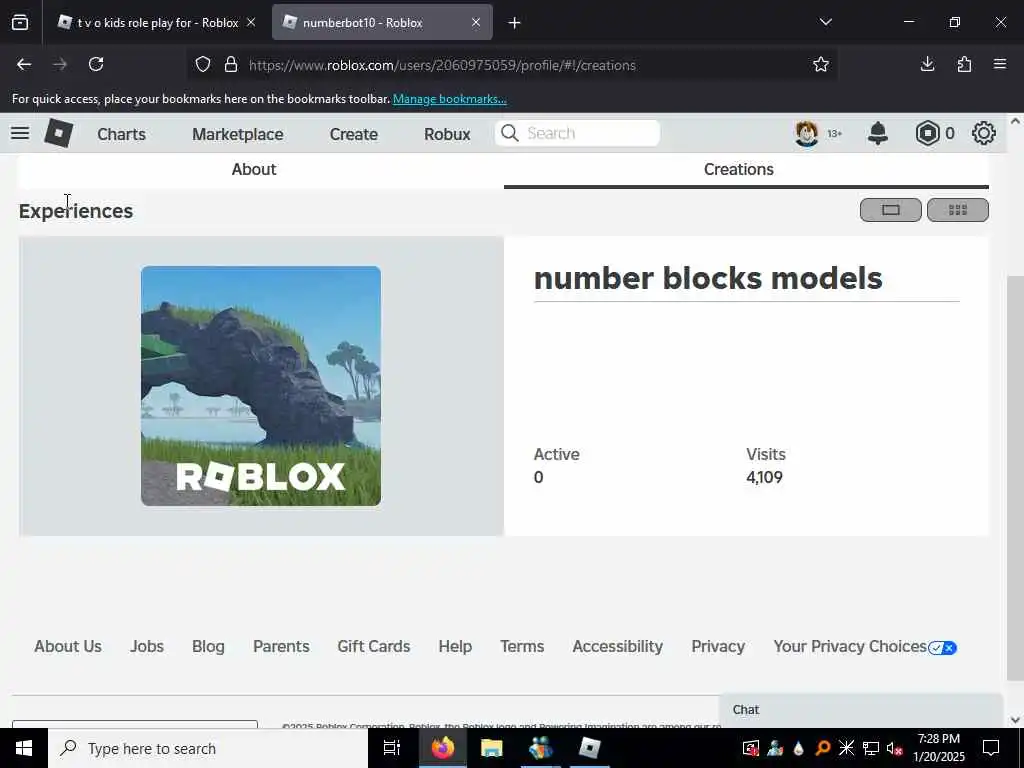Click Firefox in the taskbar
Image resolution: width=1024 pixels, height=768 pixels.
(x=442, y=748)
